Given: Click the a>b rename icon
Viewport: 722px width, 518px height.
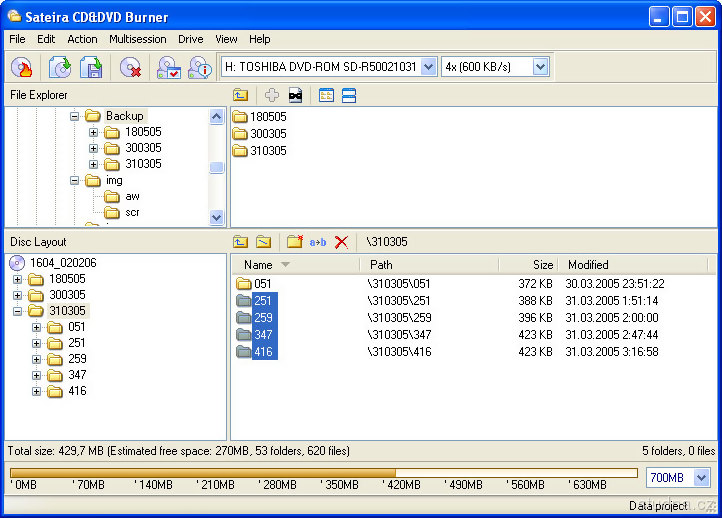Looking at the screenshot, I should click(318, 242).
